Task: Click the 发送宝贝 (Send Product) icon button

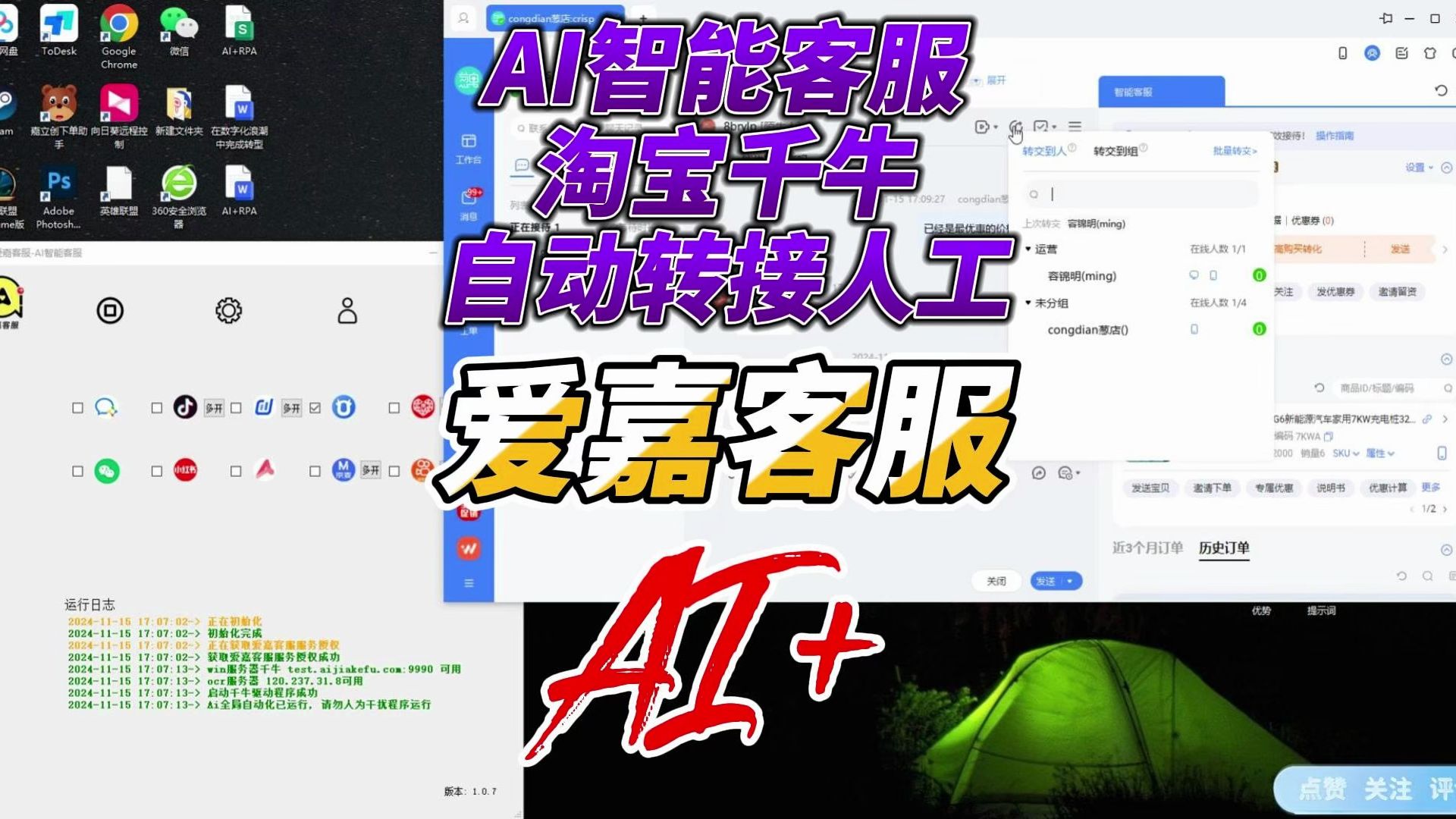Action: (x=1148, y=488)
